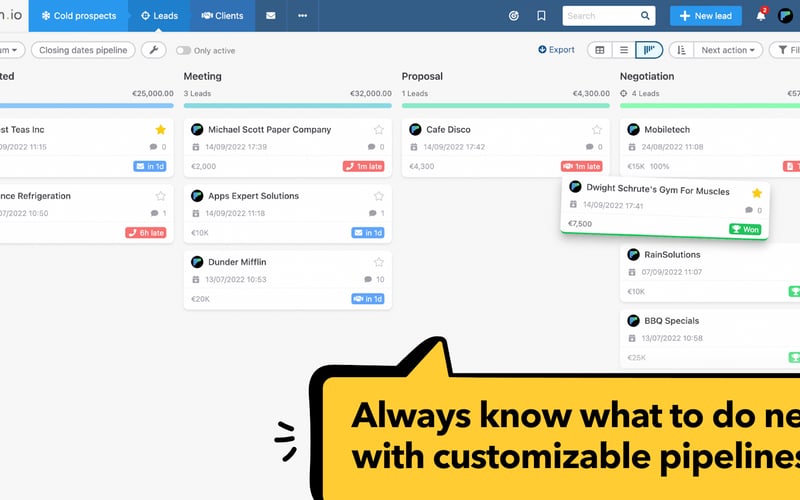
Task: Click the sort order icon
Action: click(x=681, y=50)
